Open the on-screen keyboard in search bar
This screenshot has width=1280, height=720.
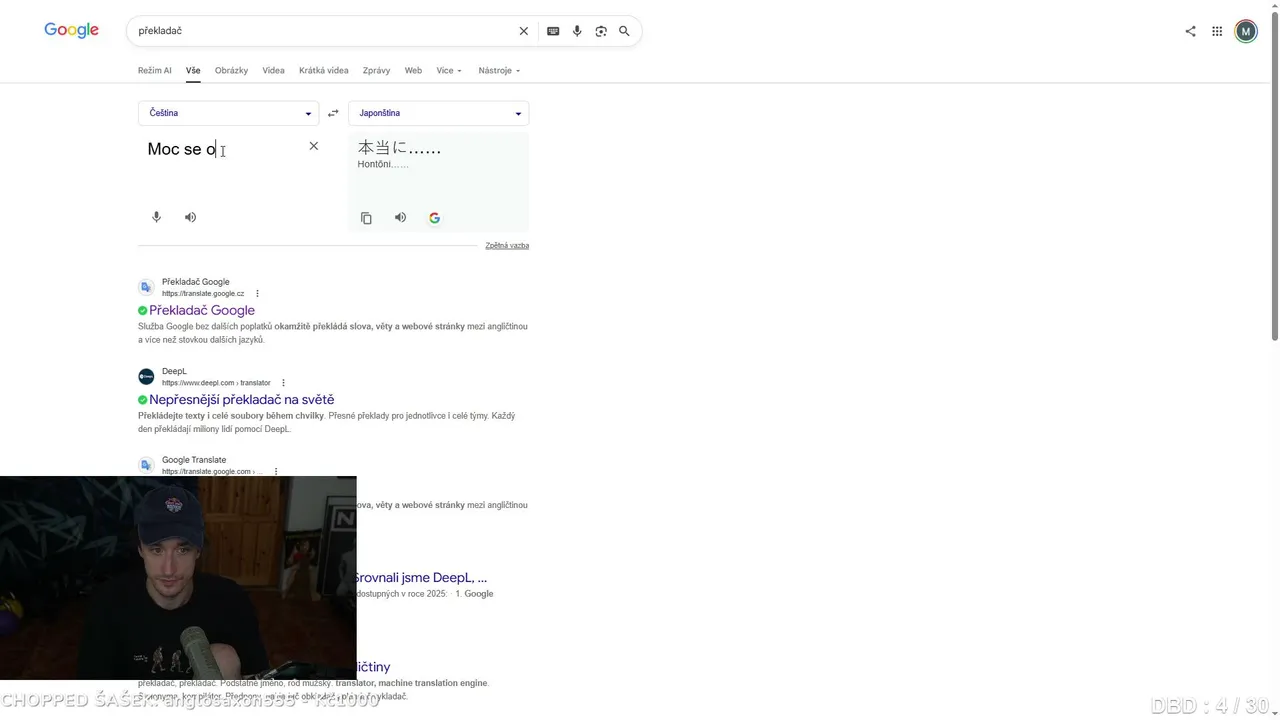[553, 31]
